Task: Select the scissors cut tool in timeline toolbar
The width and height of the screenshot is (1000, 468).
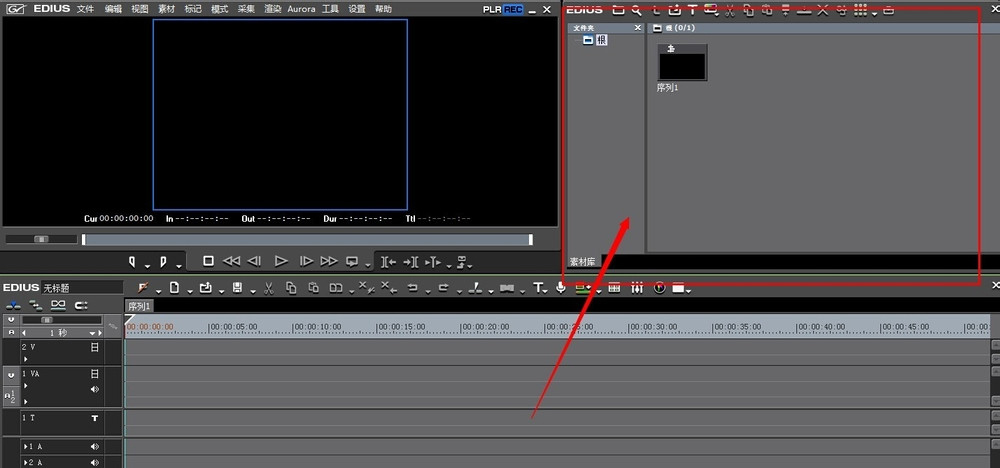Action: 268,288
